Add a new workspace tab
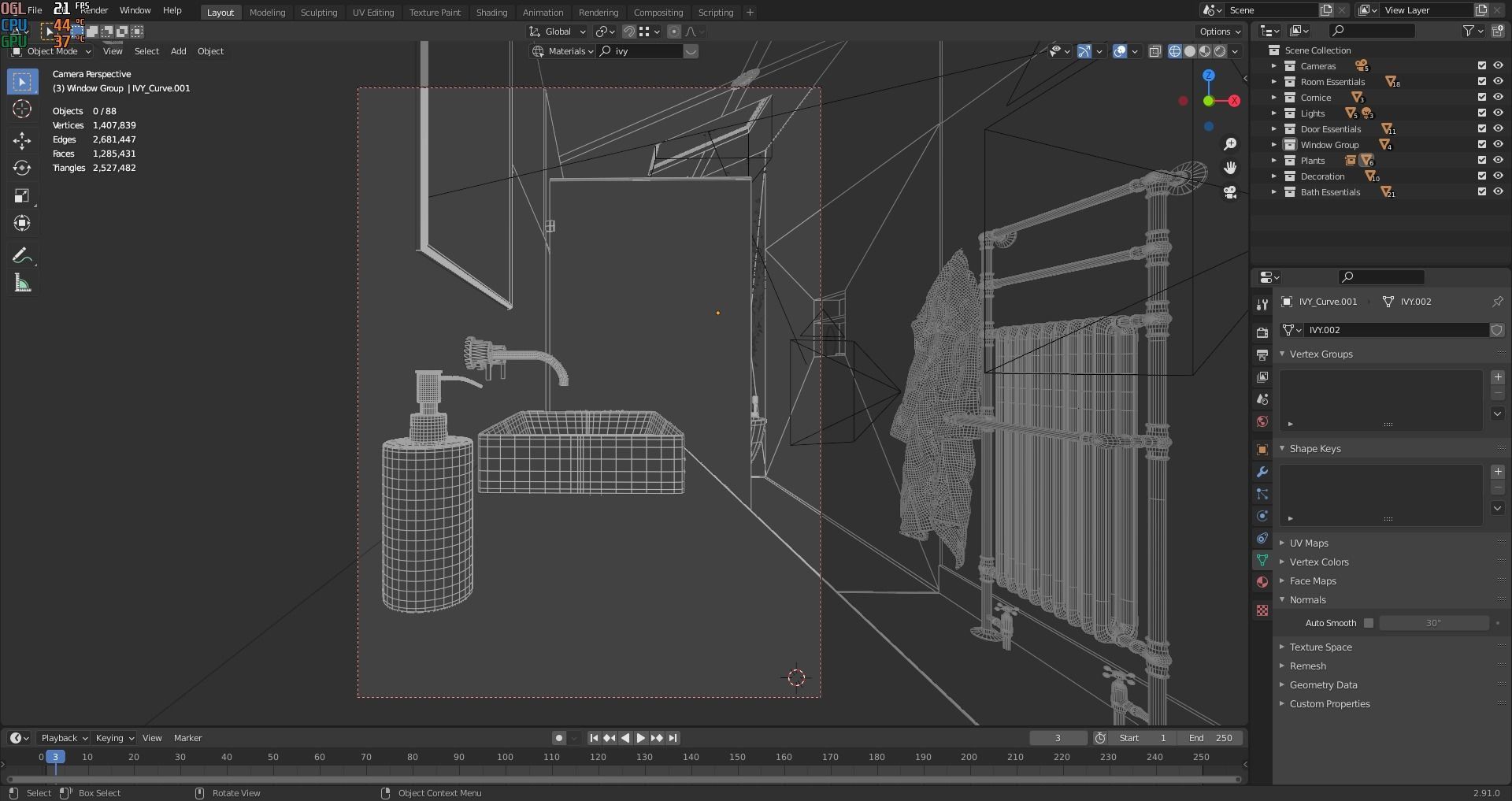 (750, 13)
